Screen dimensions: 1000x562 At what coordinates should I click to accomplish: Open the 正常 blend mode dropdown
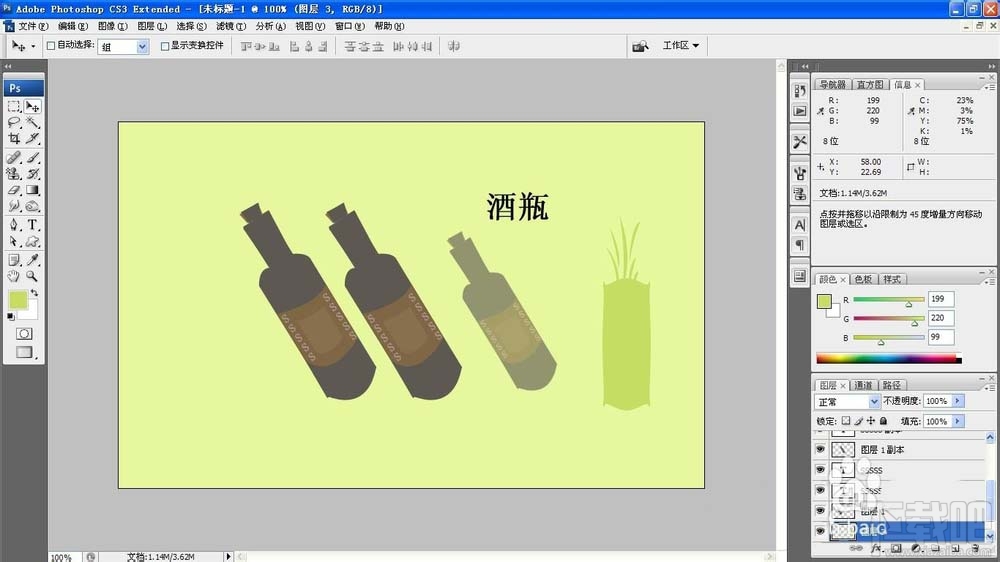pos(848,401)
